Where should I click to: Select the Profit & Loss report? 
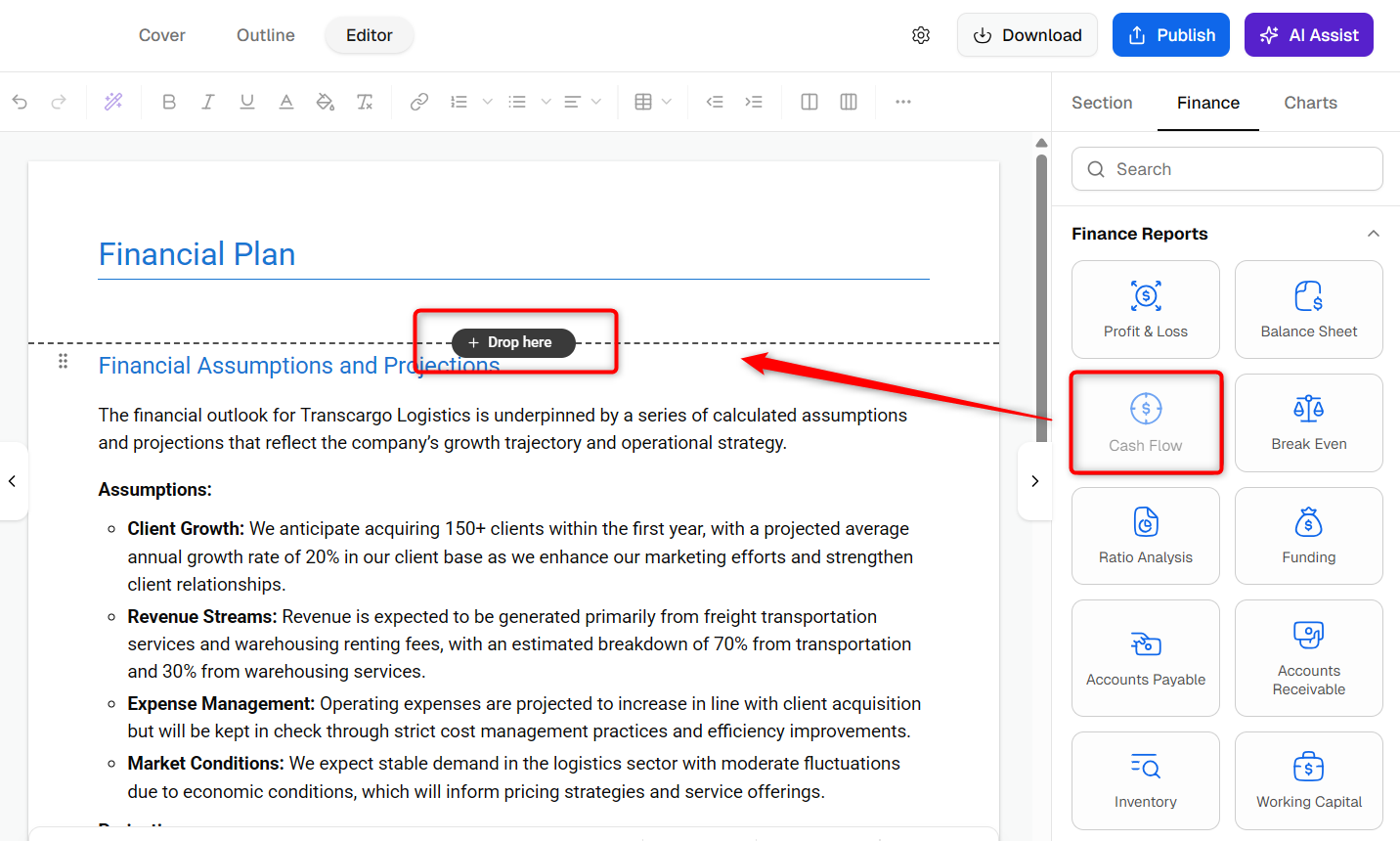click(x=1146, y=310)
